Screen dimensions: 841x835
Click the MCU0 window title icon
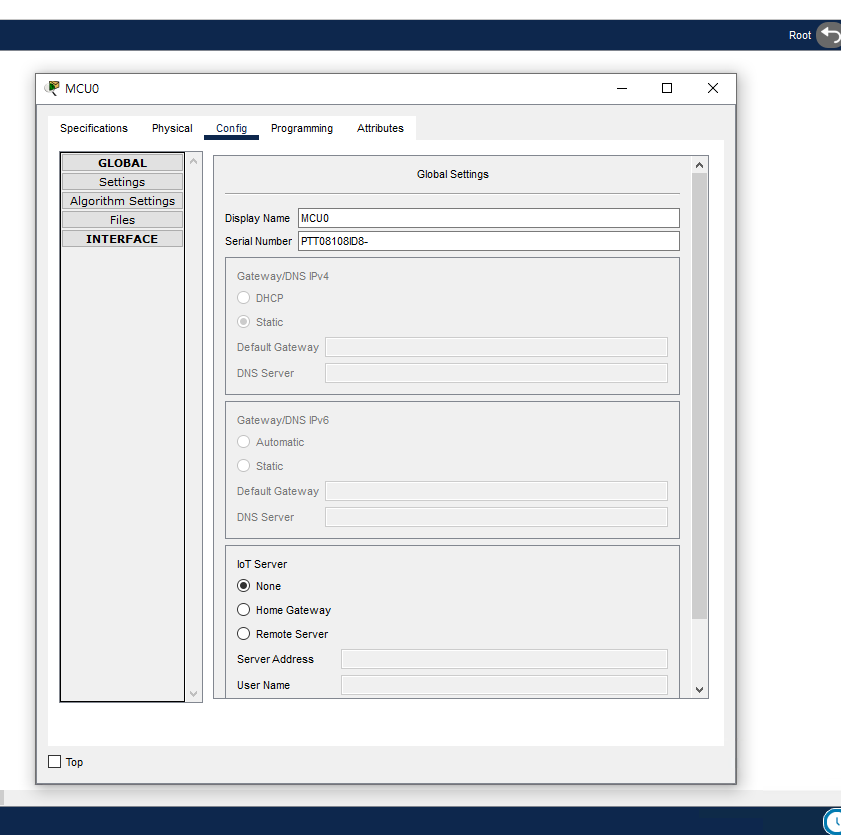52,88
